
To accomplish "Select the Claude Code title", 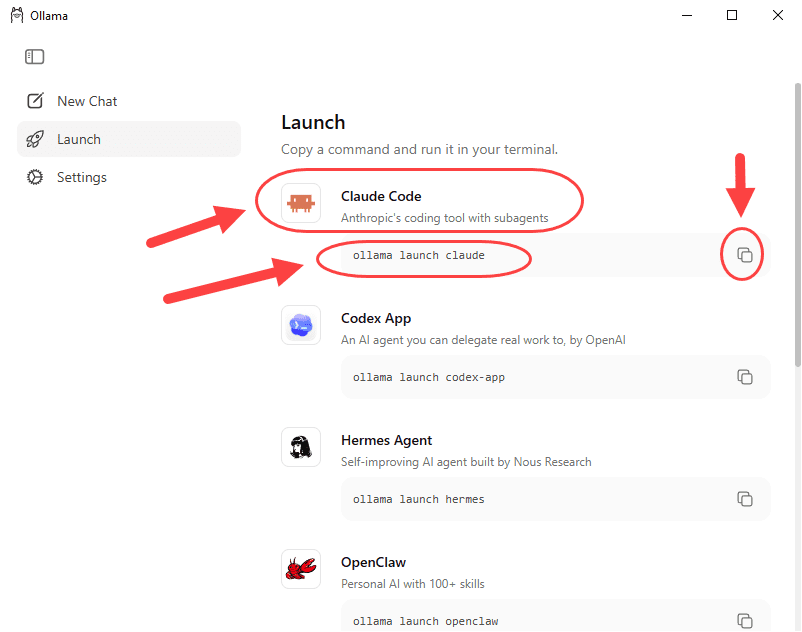I will (x=381, y=196).
